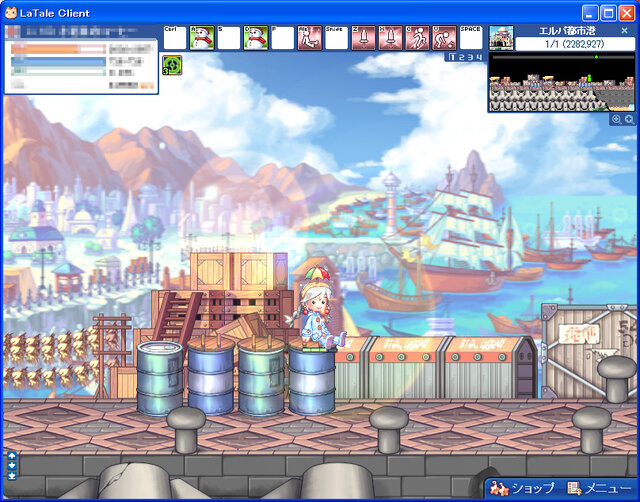
Task: Switch to hotbar page 4
Action: 479,57
